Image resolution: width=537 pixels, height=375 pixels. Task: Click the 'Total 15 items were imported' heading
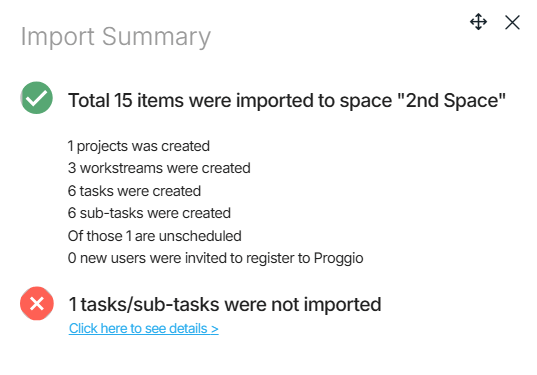tap(287, 101)
